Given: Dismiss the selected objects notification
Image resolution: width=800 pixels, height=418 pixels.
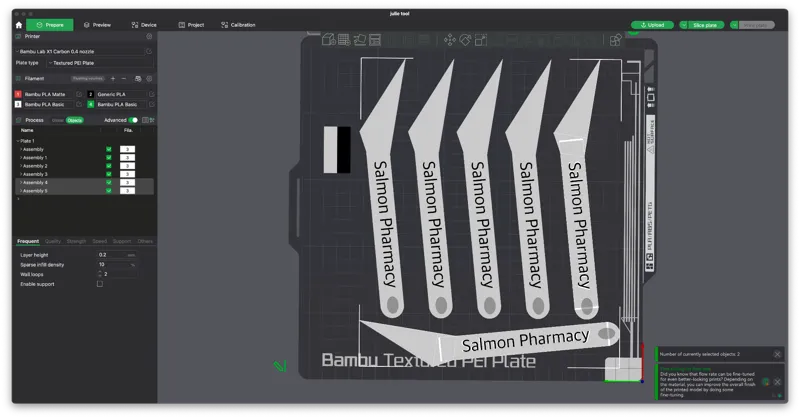Looking at the screenshot, I should (x=777, y=354).
